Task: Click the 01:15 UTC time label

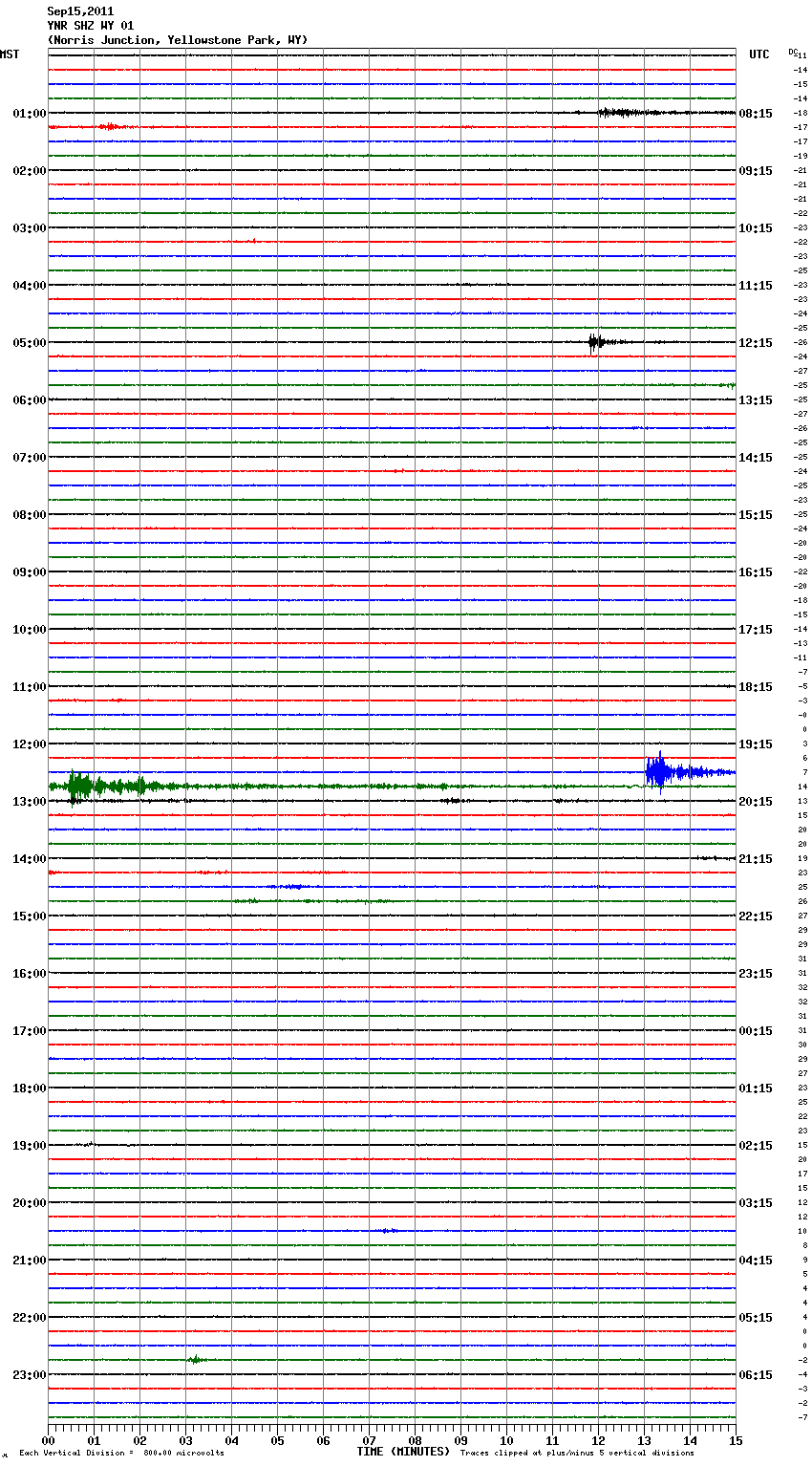Action: click(756, 1089)
